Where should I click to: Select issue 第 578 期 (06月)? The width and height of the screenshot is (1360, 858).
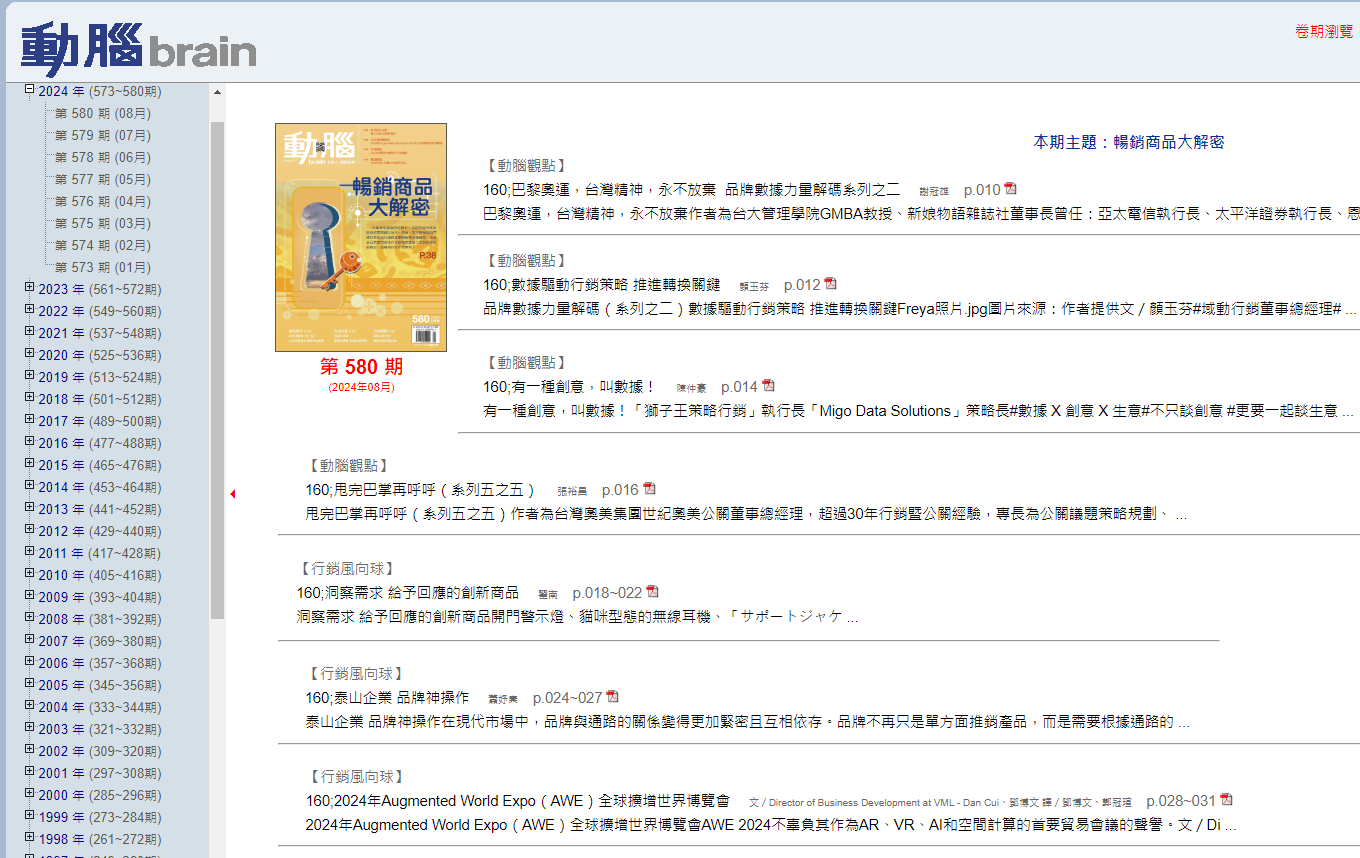tap(103, 157)
